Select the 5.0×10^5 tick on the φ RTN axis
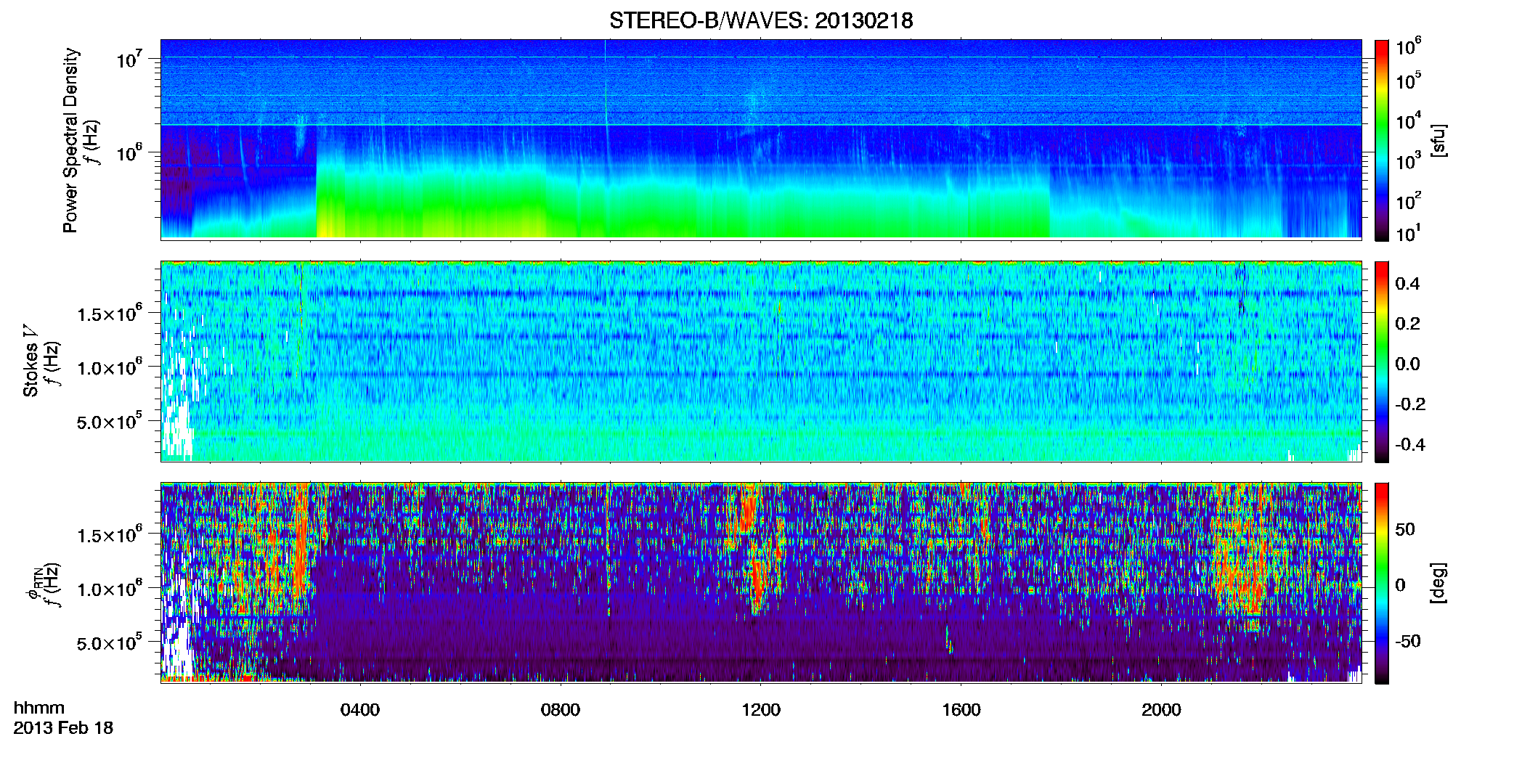The height and width of the screenshot is (784, 1522). [110, 642]
